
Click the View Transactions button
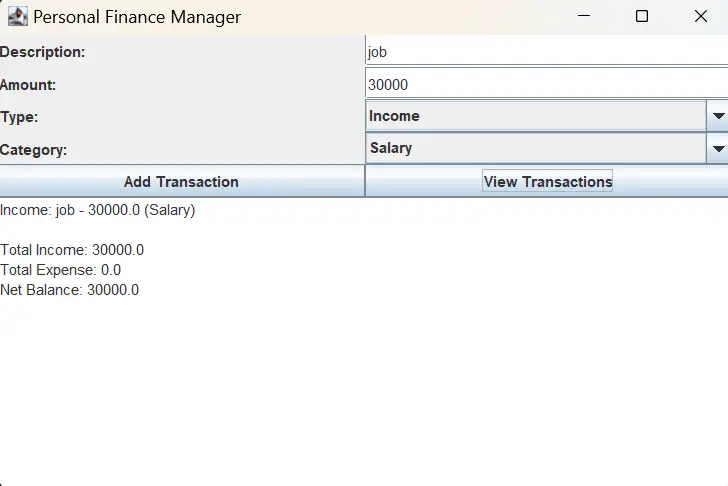546,181
